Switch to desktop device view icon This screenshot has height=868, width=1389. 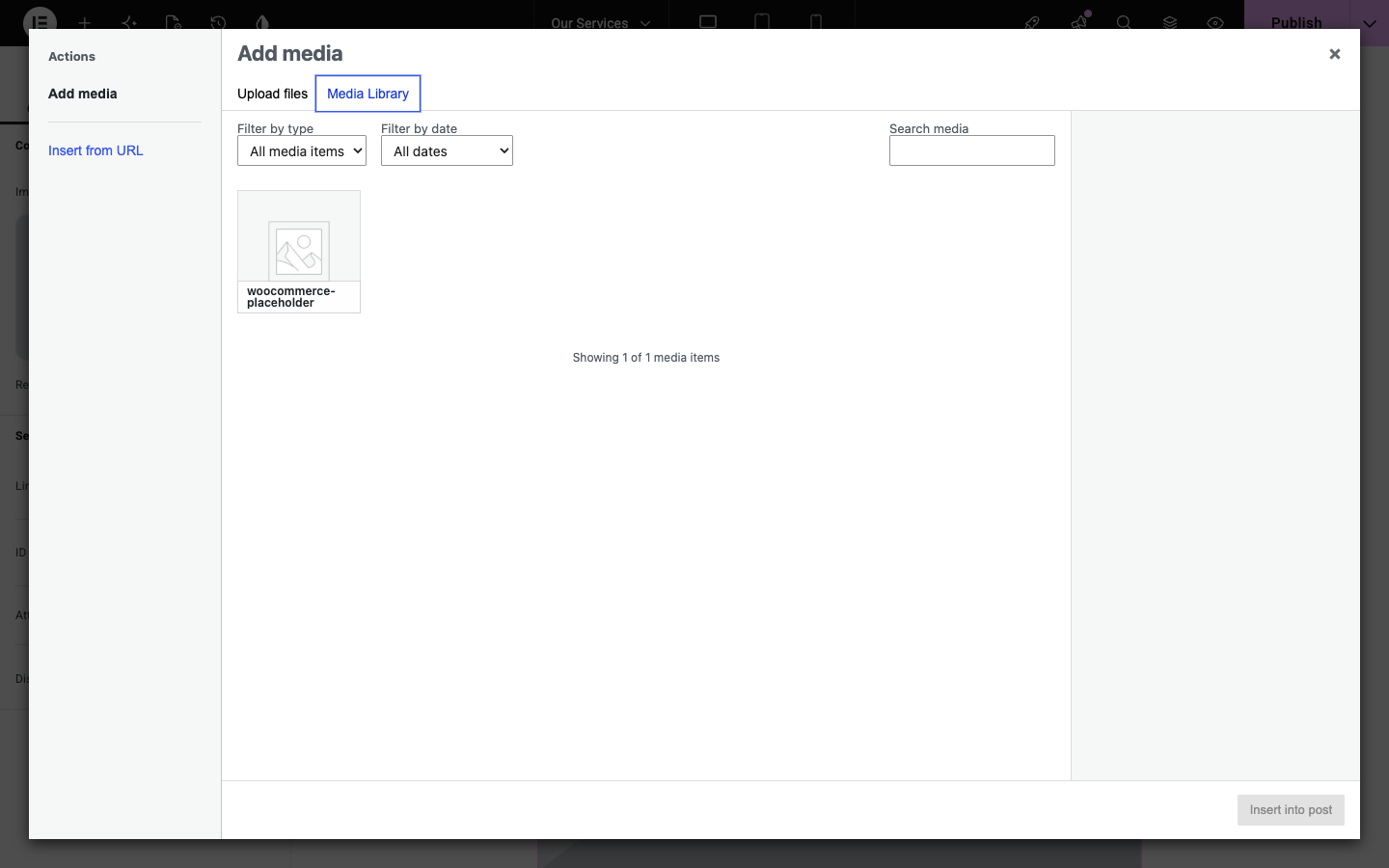(x=708, y=21)
